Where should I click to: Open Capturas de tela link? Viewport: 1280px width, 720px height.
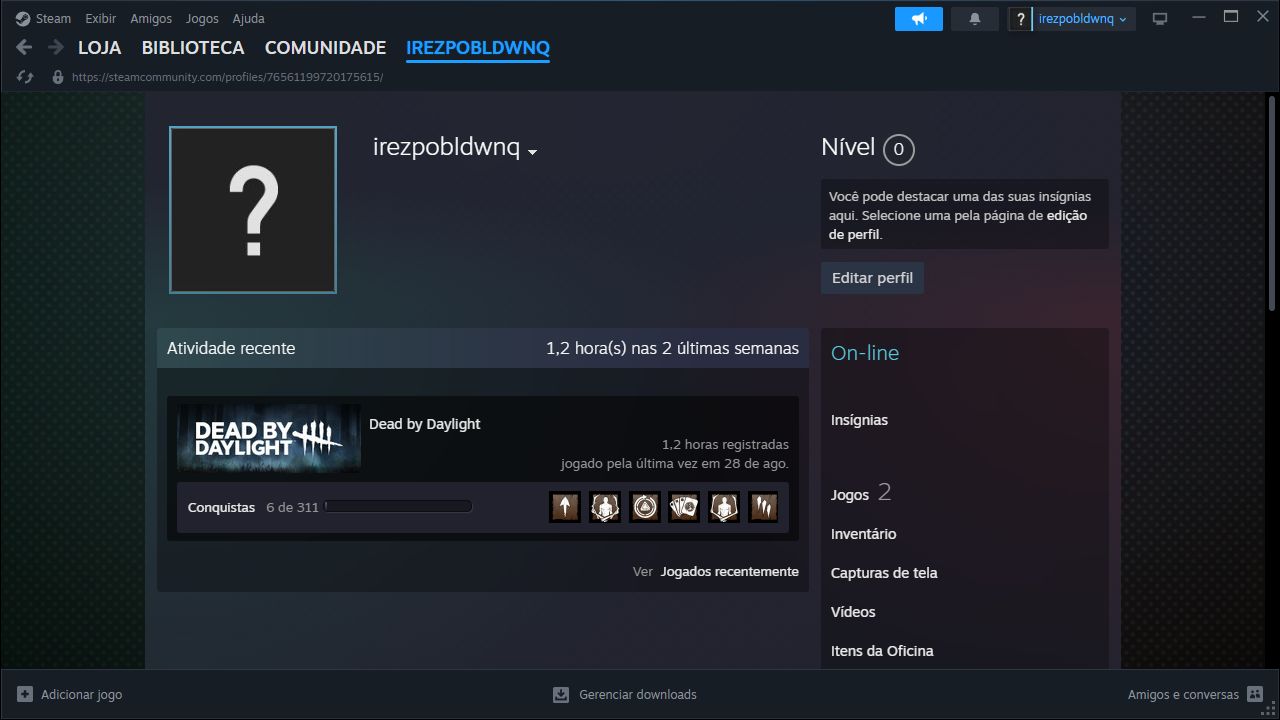[884, 573]
